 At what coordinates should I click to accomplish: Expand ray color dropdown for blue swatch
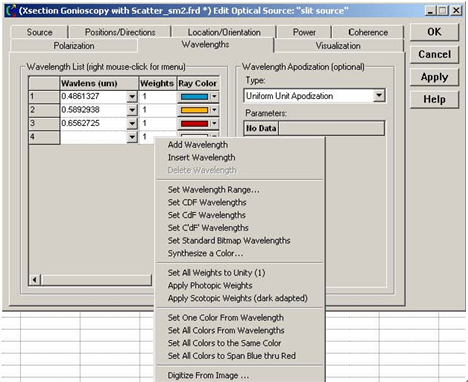point(214,97)
